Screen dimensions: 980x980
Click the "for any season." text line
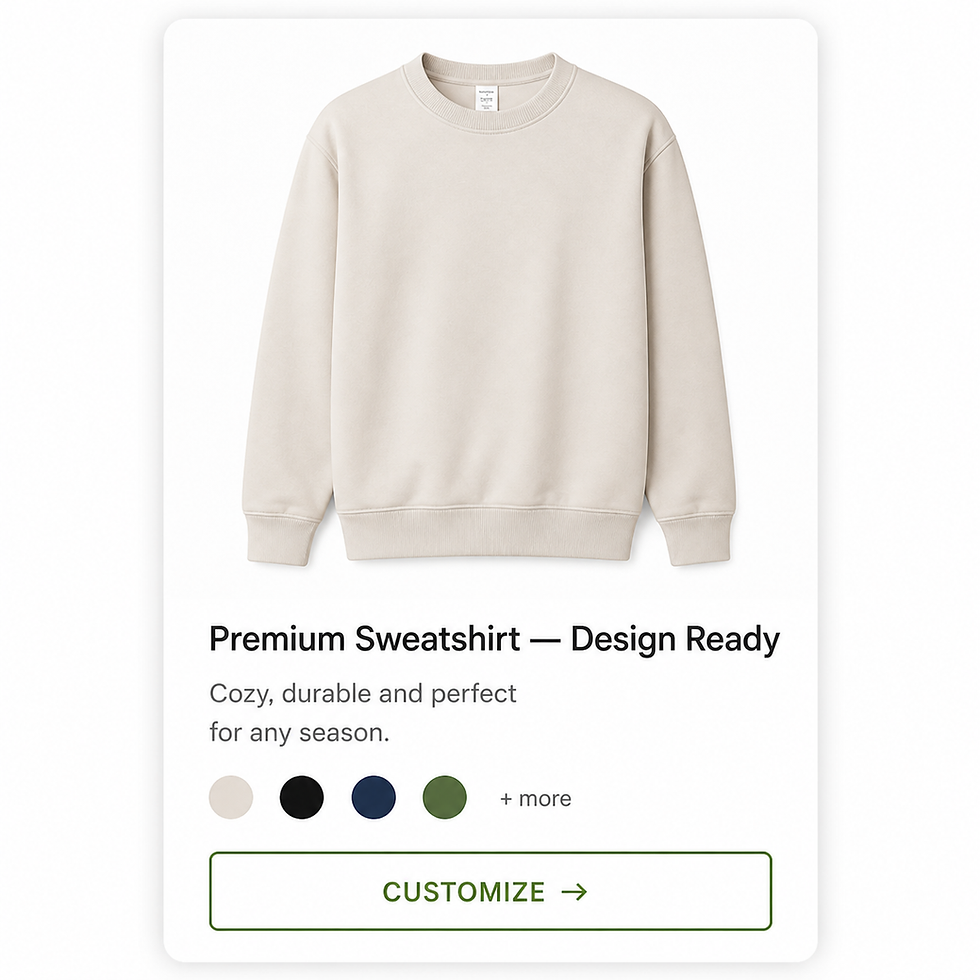(x=299, y=732)
